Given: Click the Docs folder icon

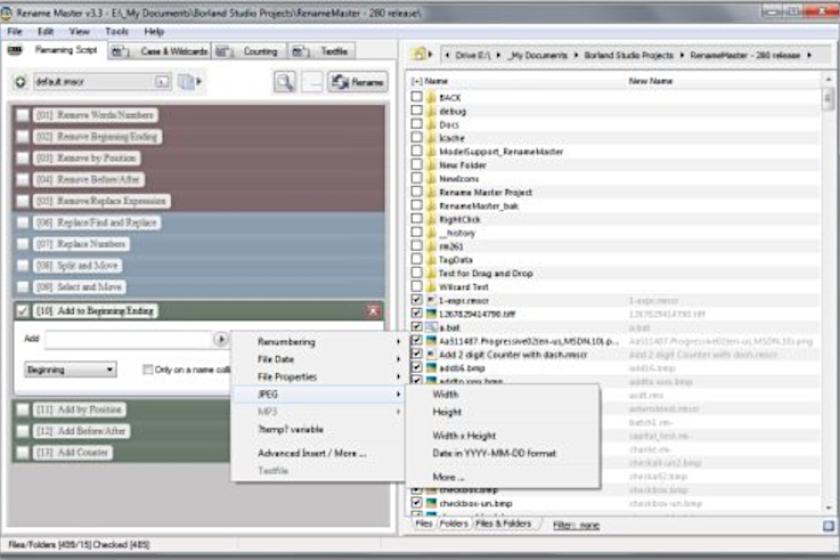Looking at the screenshot, I should point(431,124).
